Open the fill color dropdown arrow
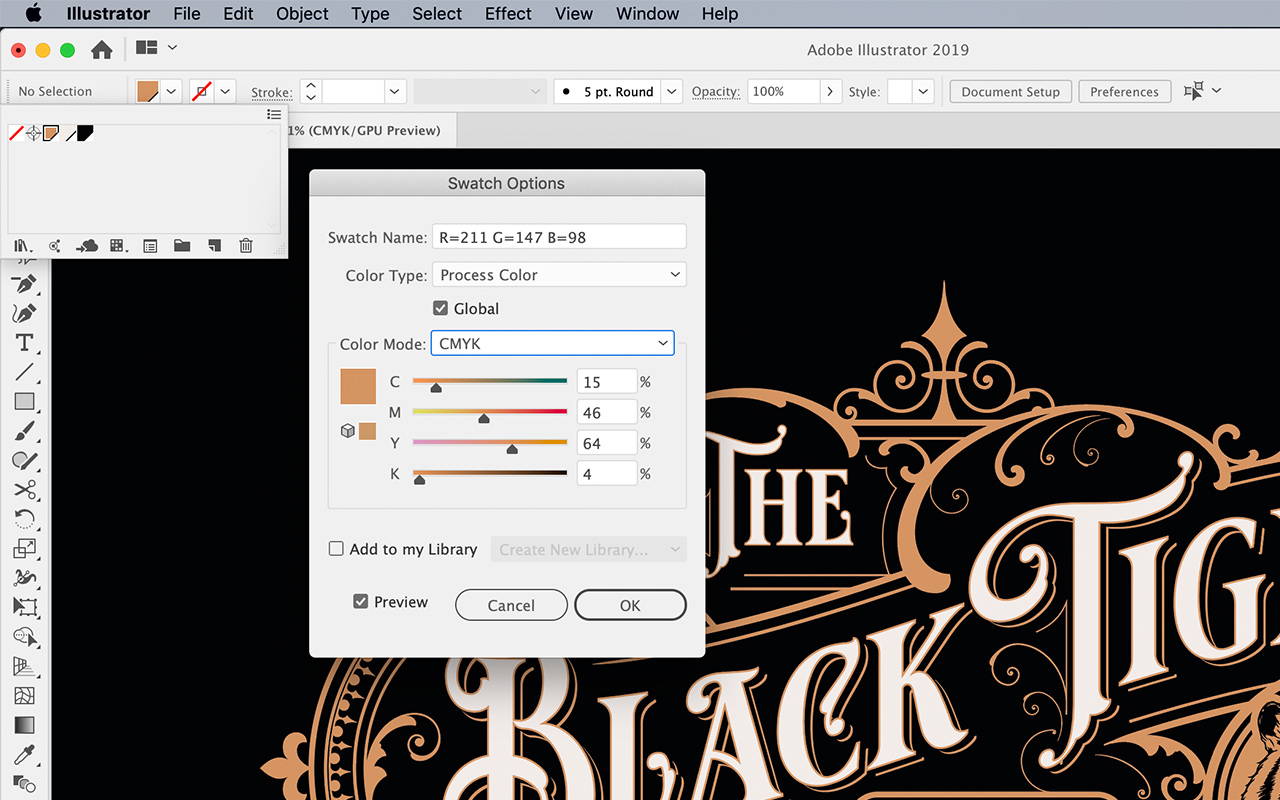Image resolution: width=1280 pixels, height=800 pixels. 172,91
